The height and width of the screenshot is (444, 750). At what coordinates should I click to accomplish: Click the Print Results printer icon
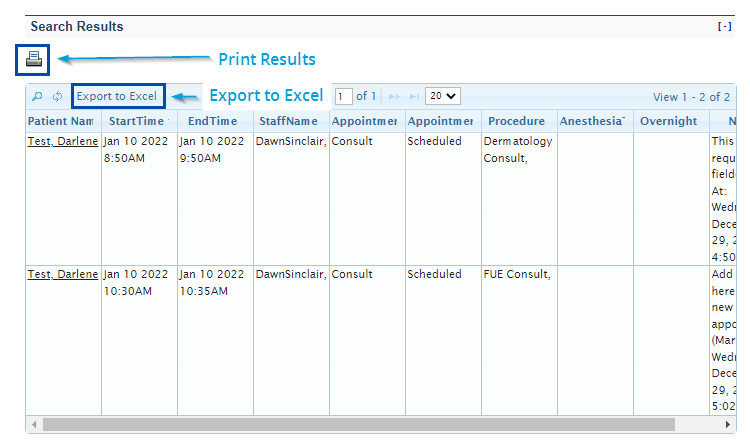34,60
